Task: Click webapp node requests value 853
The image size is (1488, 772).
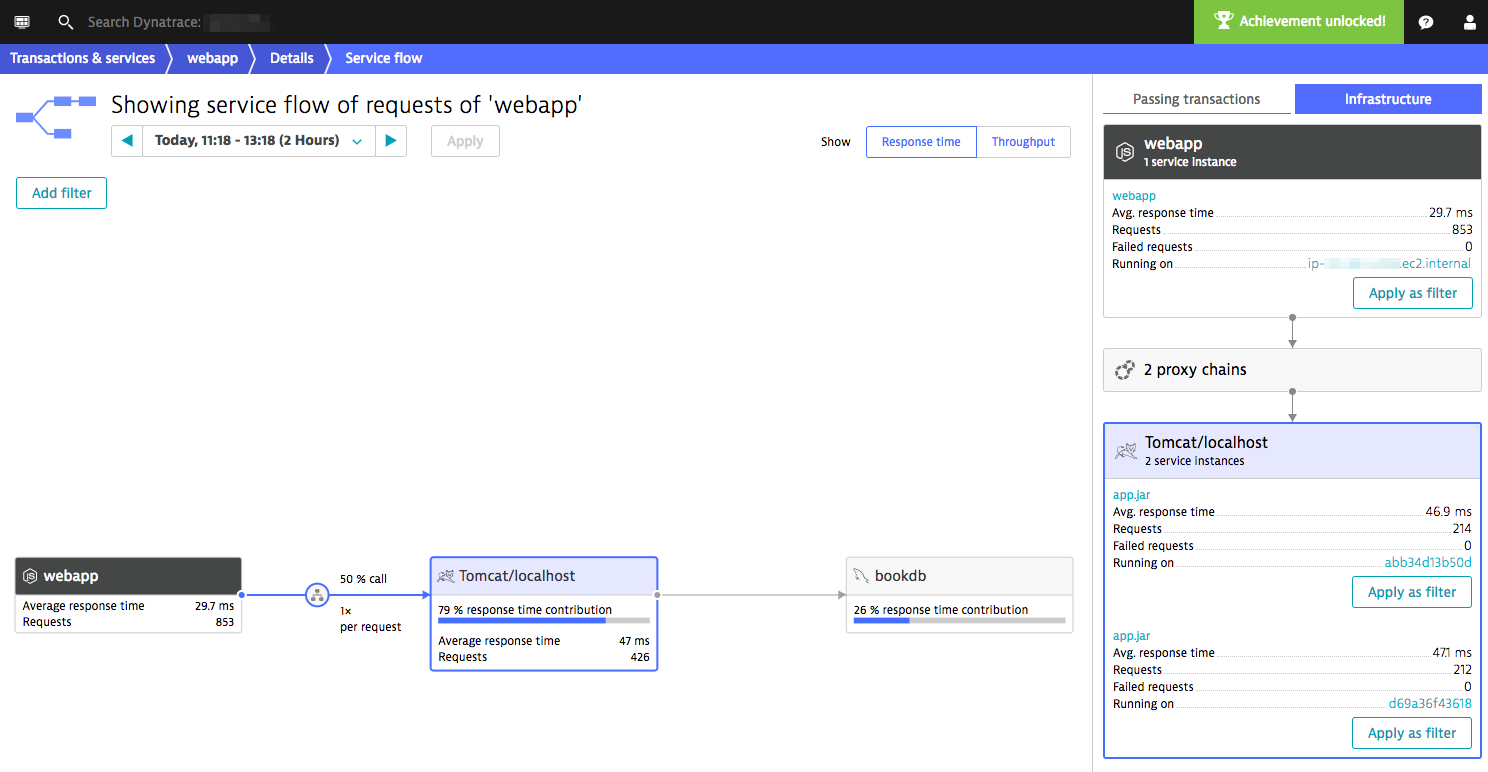Action: 225,622
